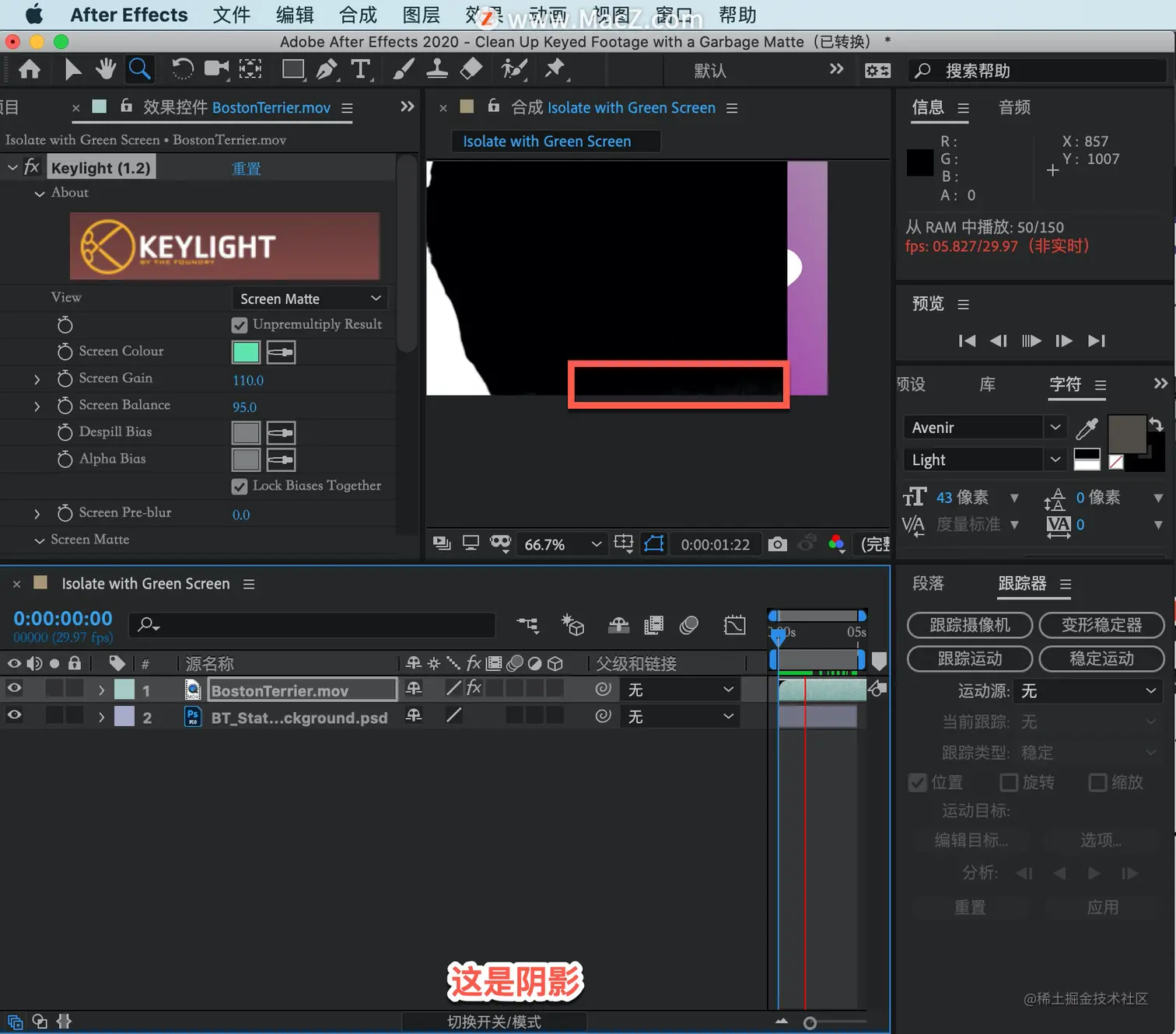The image size is (1176, 1034).
Task: Toggle the fx switch on BostonTerrier.mov layer
Action: point(474,688)
